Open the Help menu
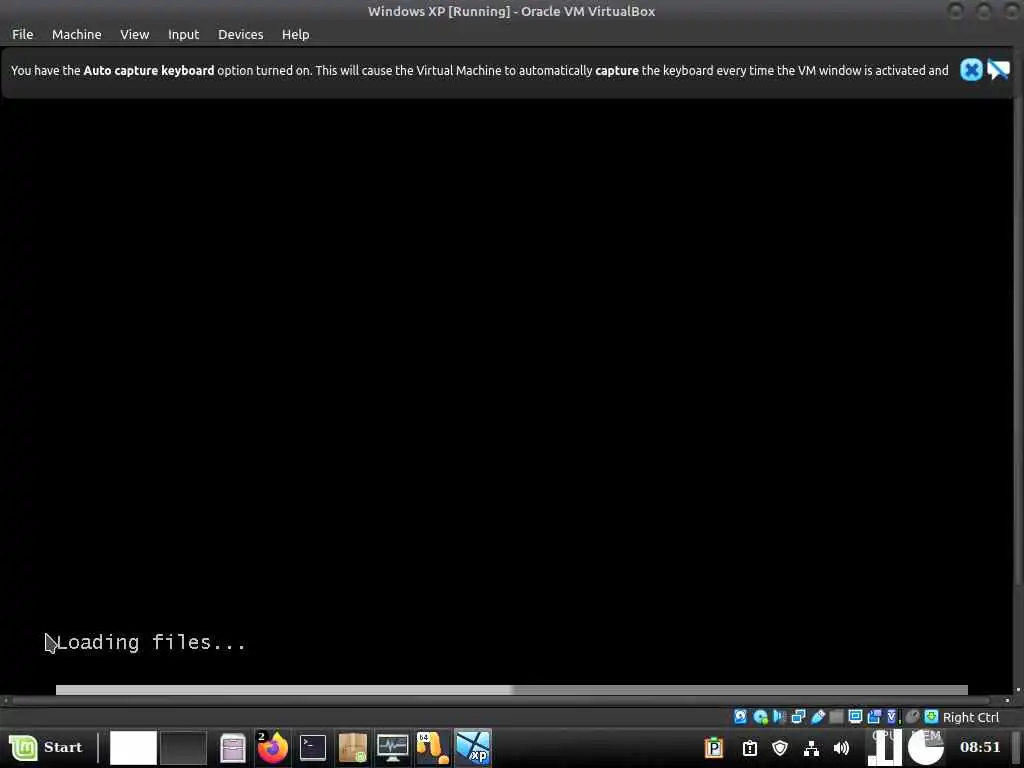This screenshot has height=768, width=1024. [x=295, y=35]
